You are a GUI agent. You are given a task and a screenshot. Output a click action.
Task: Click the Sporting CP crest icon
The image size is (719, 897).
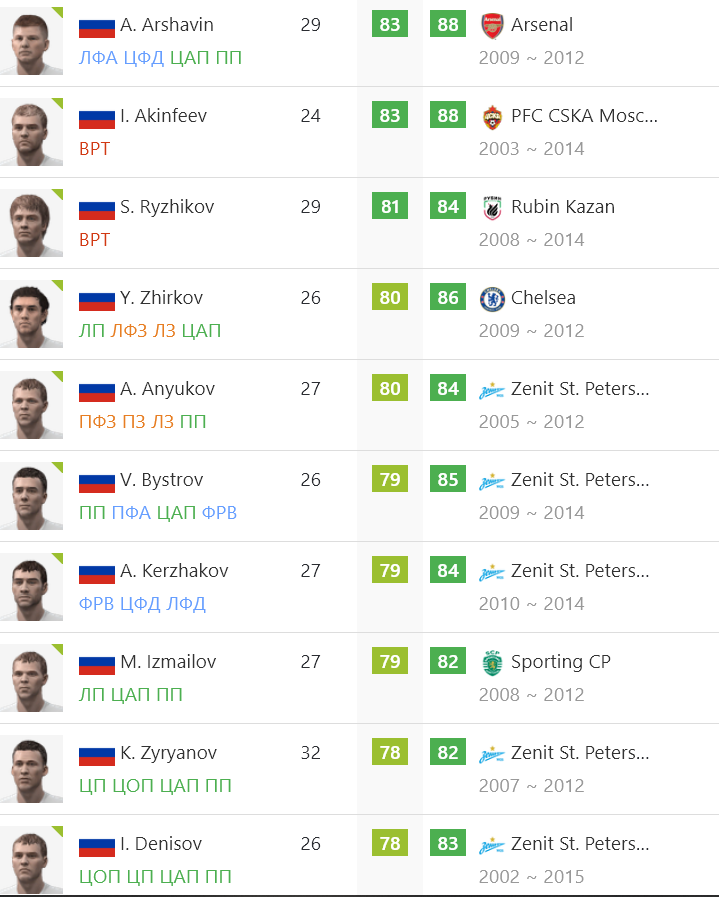pyautogui.click(x=492, y=662)
